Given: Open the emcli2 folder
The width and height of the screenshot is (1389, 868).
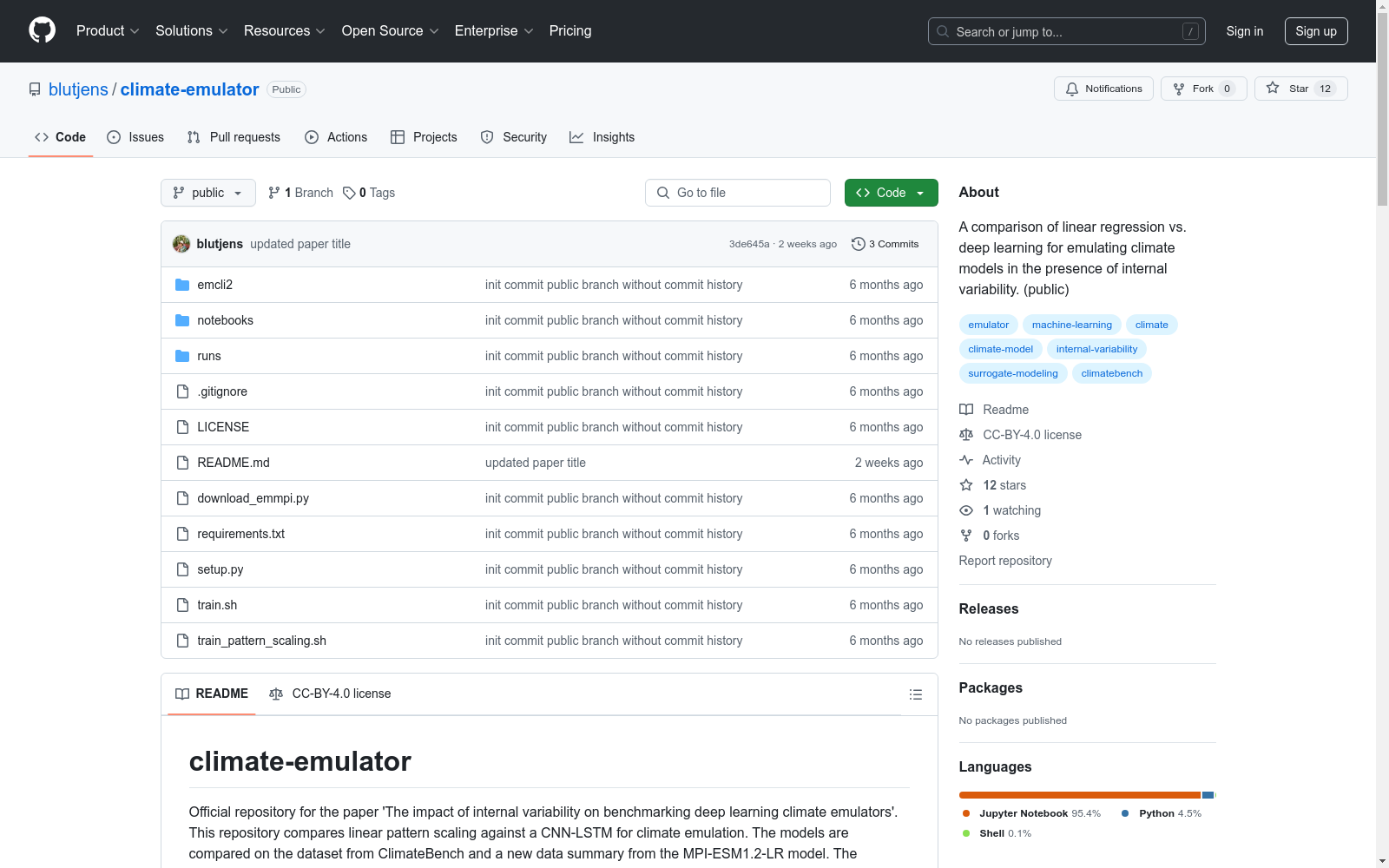Looking at the screenshot, I should pyautogui.click(x=215, y=285).
